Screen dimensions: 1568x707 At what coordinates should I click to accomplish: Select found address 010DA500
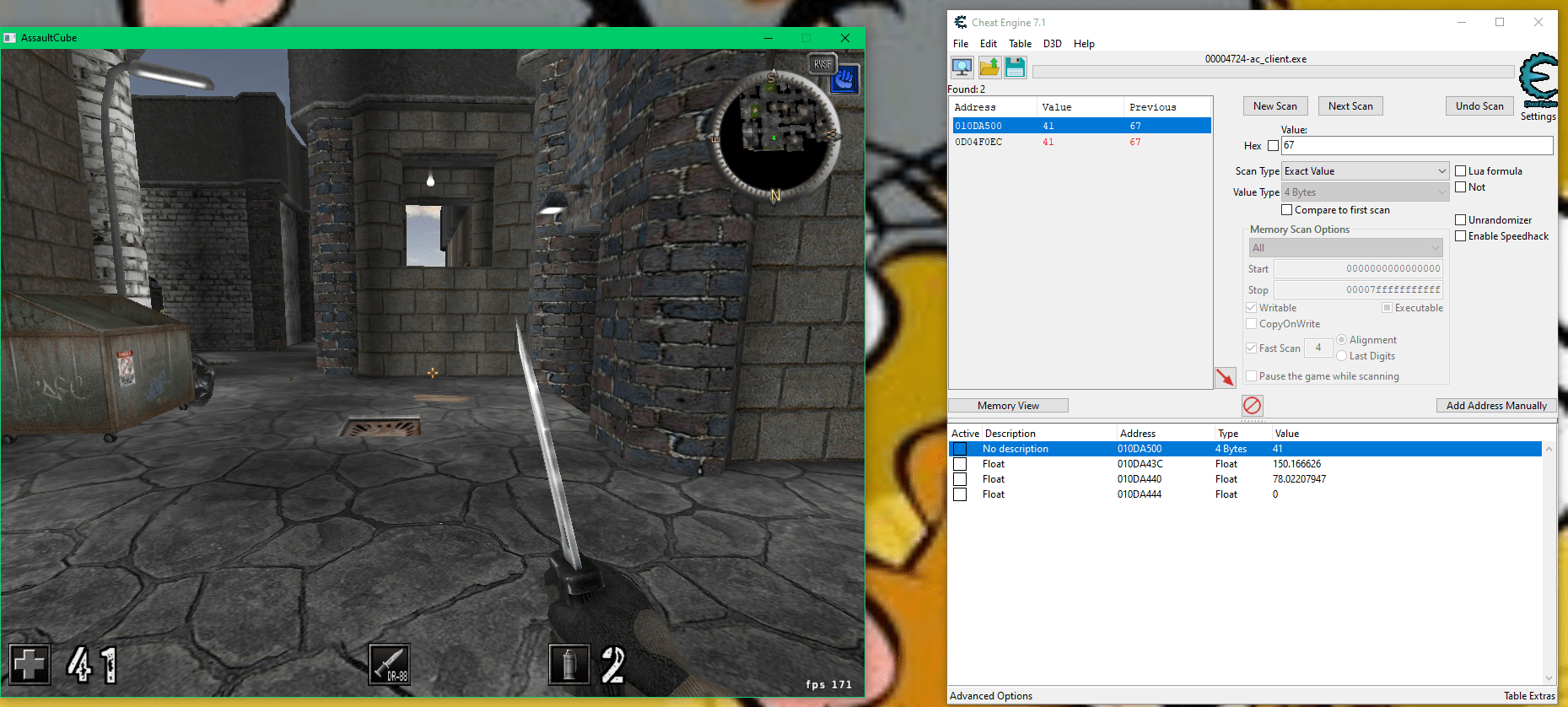coord(1082,126)
